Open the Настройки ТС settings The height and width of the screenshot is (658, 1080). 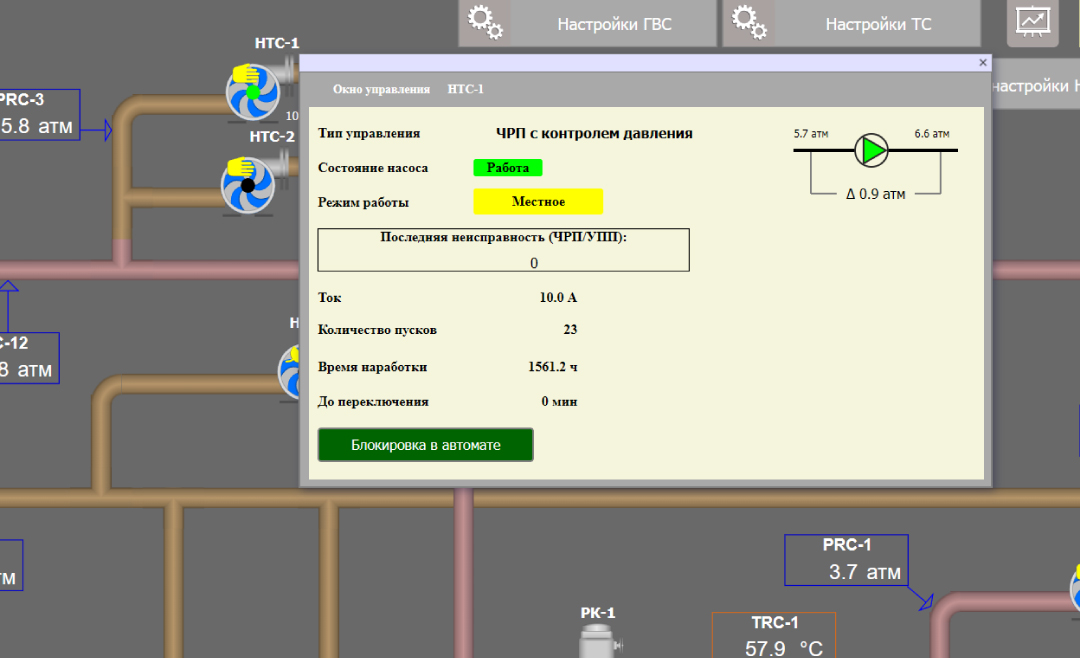point(877,24)
